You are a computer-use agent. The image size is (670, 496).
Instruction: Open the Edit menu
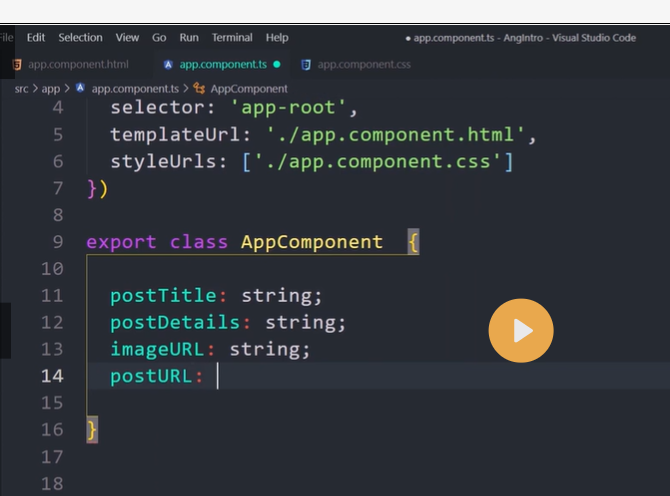click(36, 37)
